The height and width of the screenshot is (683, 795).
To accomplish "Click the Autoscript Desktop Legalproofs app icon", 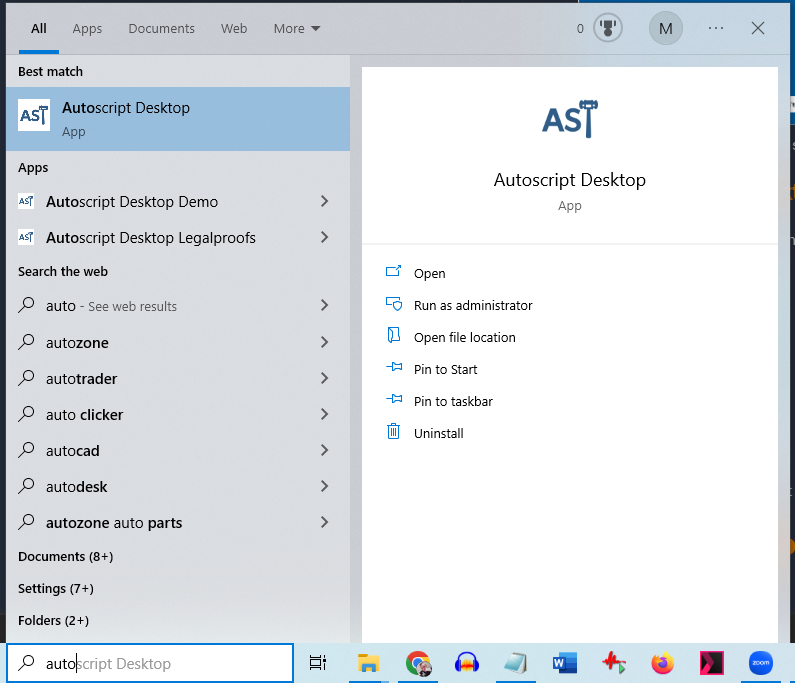I will click(26, 237).
